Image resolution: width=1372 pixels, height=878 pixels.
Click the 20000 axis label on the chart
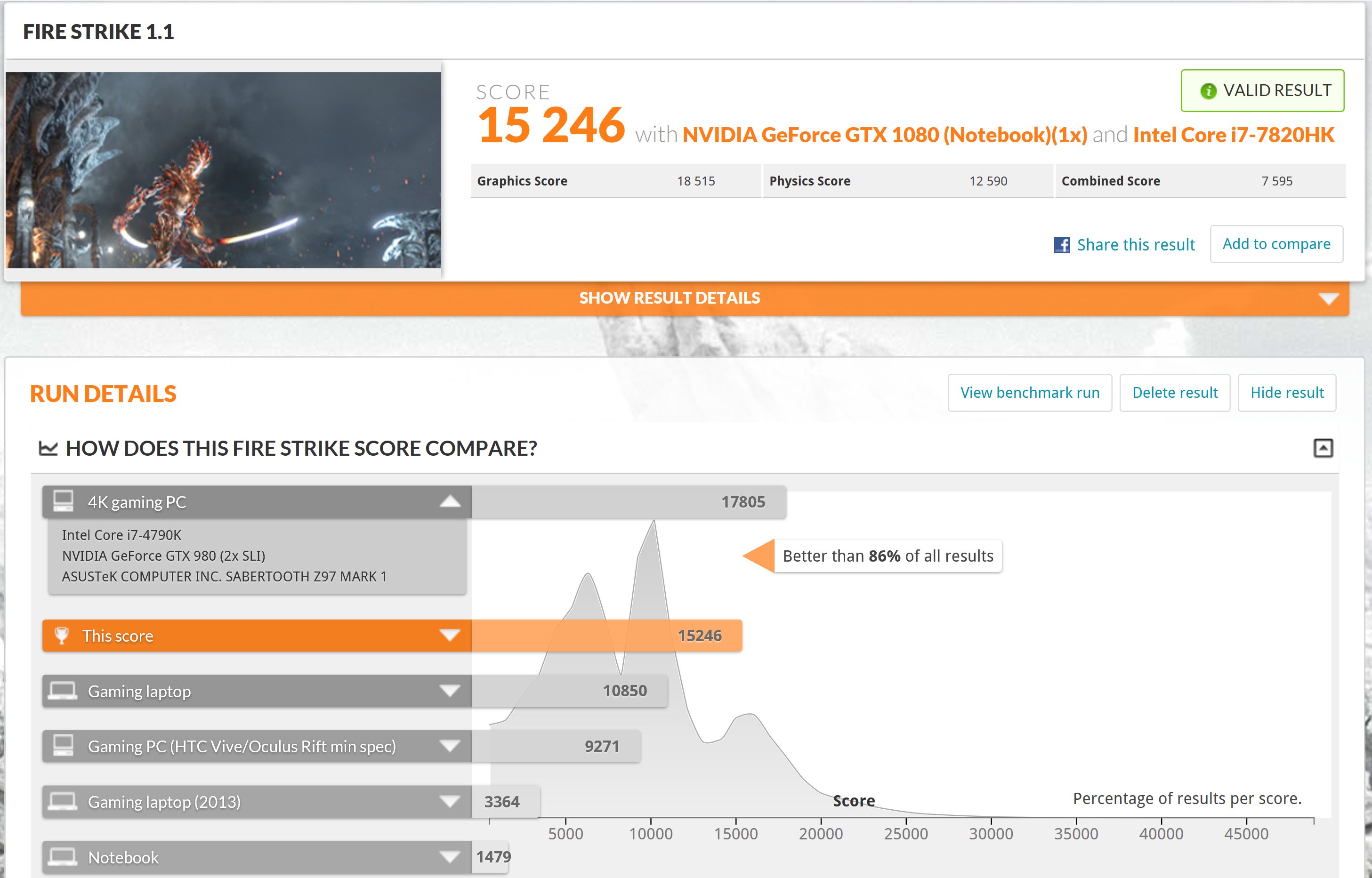(x=821, y=834)
